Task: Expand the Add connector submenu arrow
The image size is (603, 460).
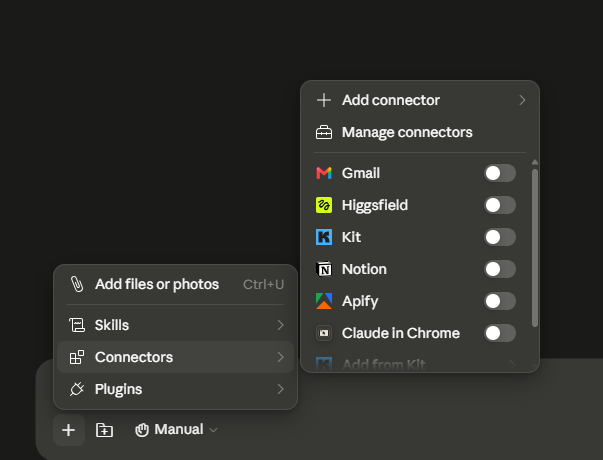Action: pyautogui.click(x=522, y=100)
